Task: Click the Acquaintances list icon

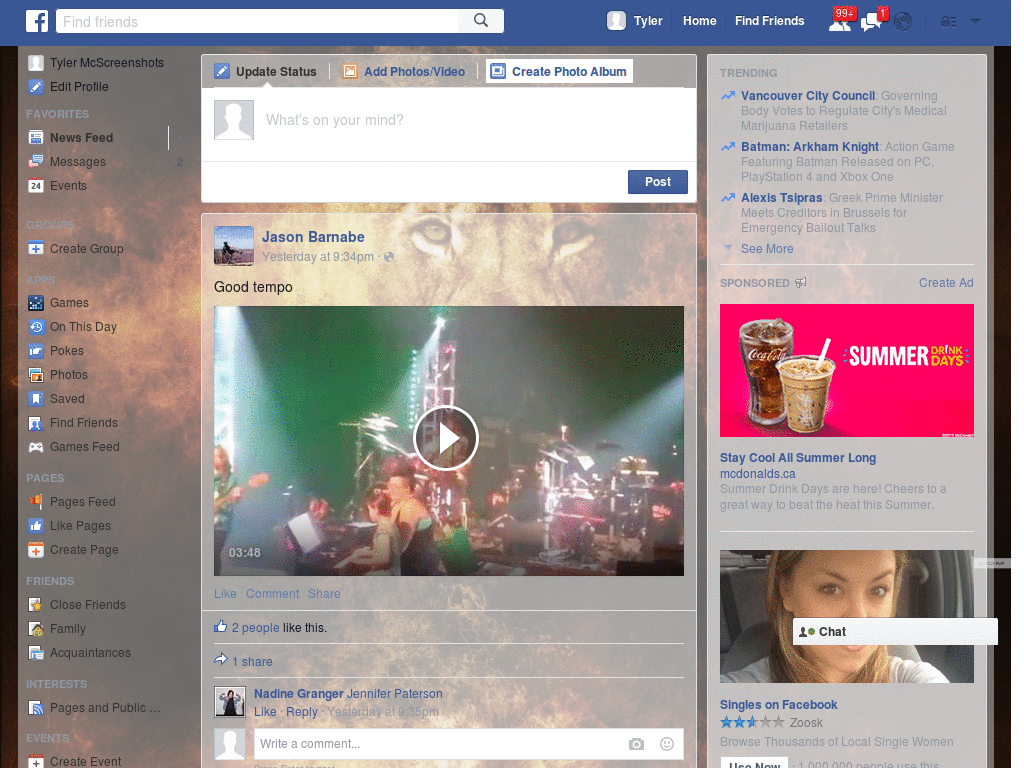Action: (x=36, y=652)
